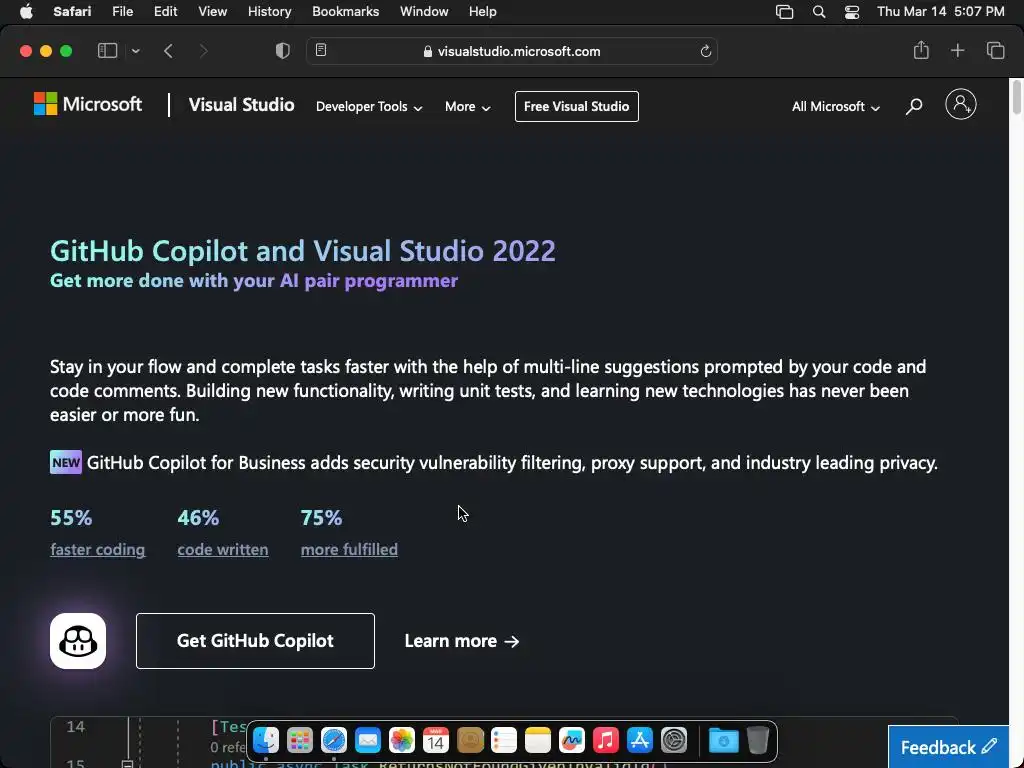
Task: Toggle Reader view icon in address bar
Action: [x=321, y=50]
